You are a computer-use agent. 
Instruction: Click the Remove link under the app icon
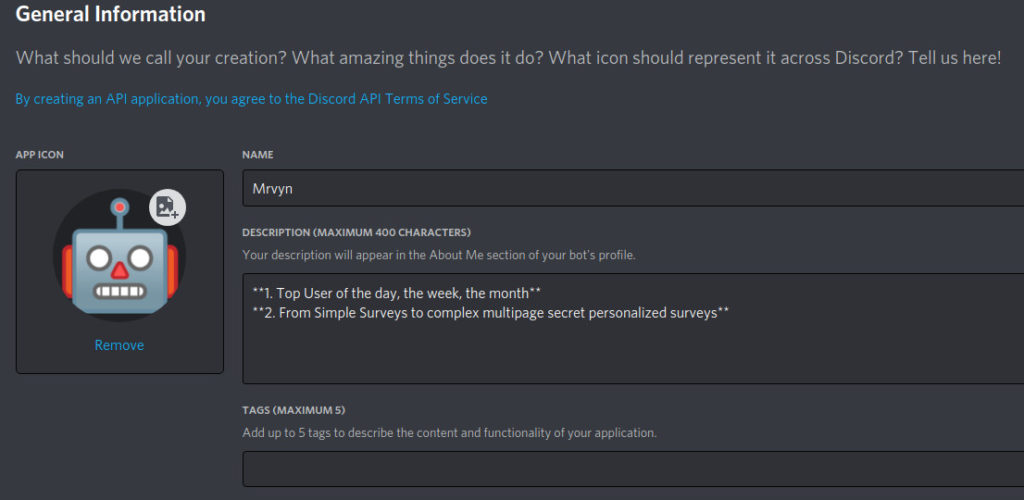coord(119,345)
